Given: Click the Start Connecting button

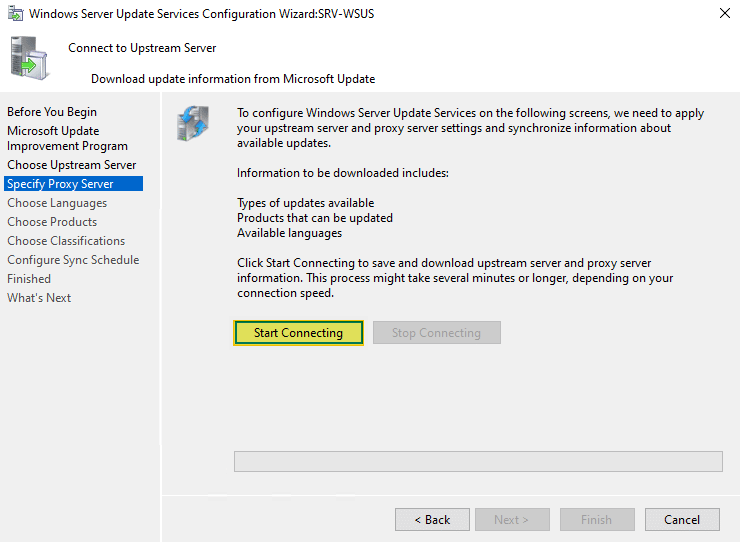Looking at the screenshot, I should pyautogui.click(x=298, y=333).
